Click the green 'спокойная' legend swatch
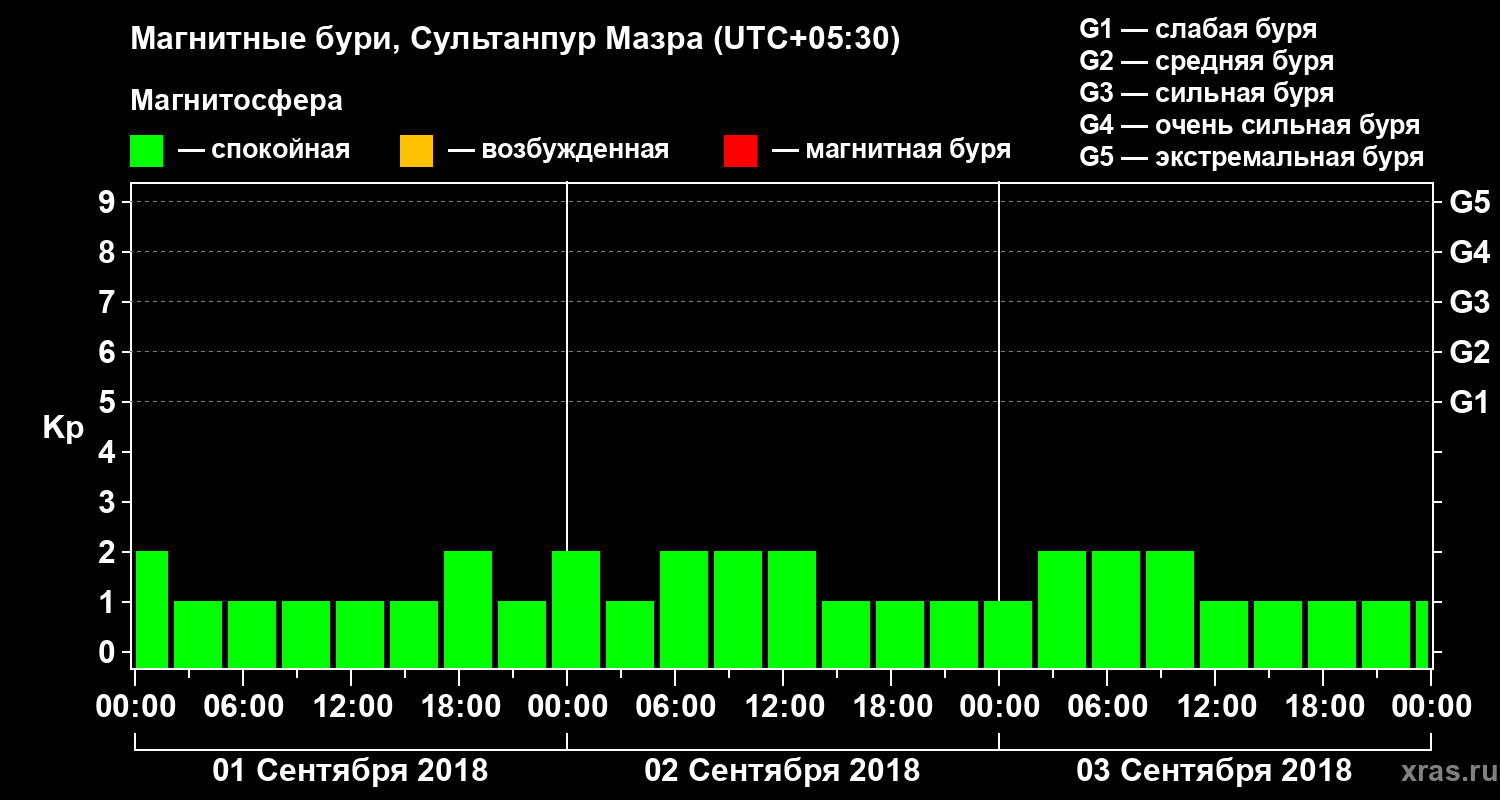1500x800 pixels. 147,151
